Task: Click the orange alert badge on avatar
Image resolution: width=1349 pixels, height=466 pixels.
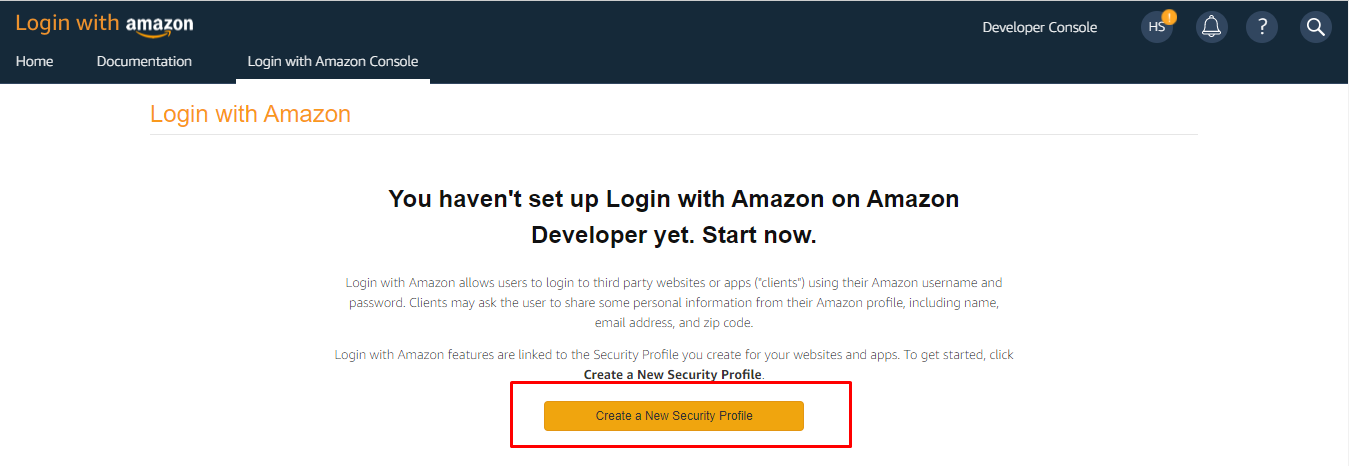Action: [x=1170, y=16]
